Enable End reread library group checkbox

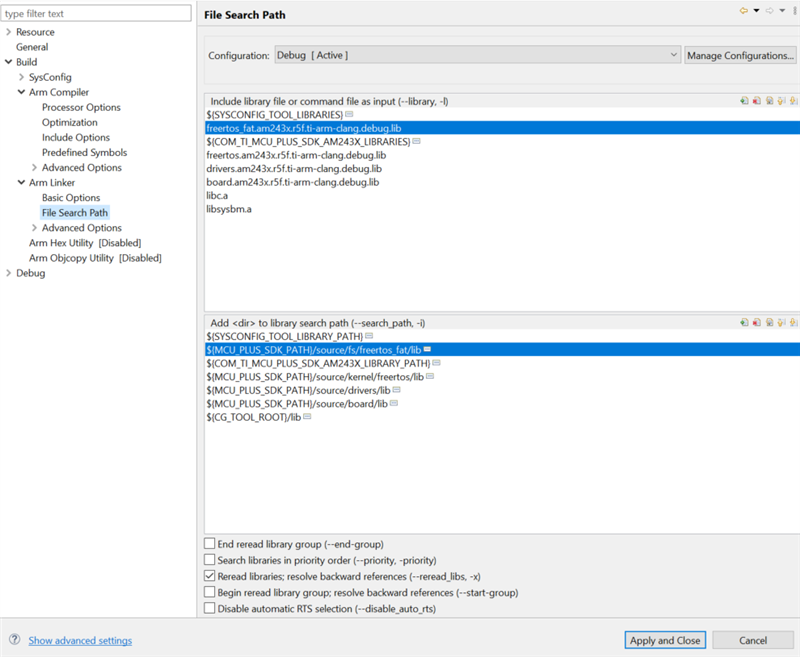[x=209, y=543]
